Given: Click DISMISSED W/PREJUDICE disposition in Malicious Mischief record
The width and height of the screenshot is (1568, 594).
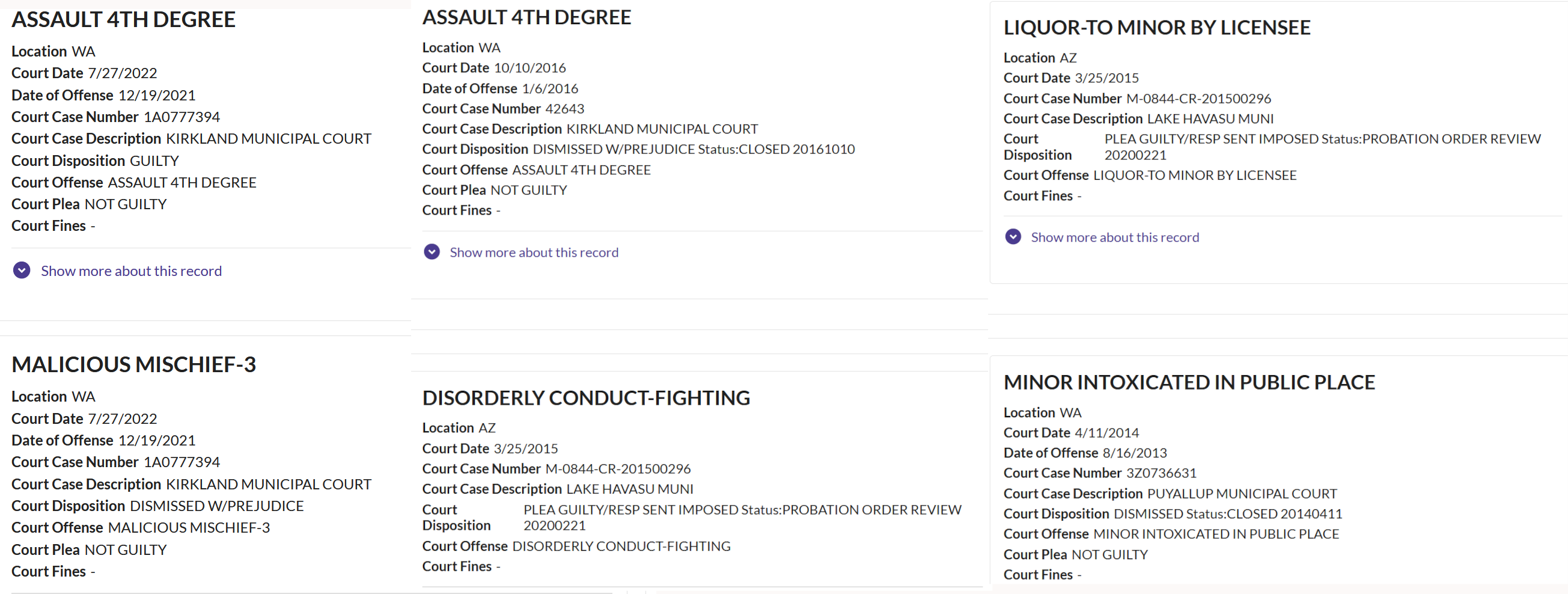Looking at the screenshot, I should 217,506.
